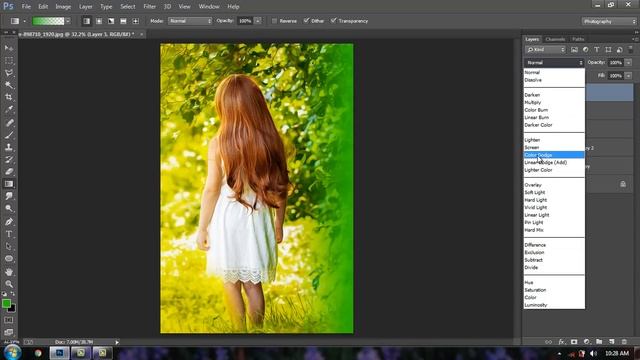
Task: Open gradient tool preset picker arrow
Action: (24, 21)
